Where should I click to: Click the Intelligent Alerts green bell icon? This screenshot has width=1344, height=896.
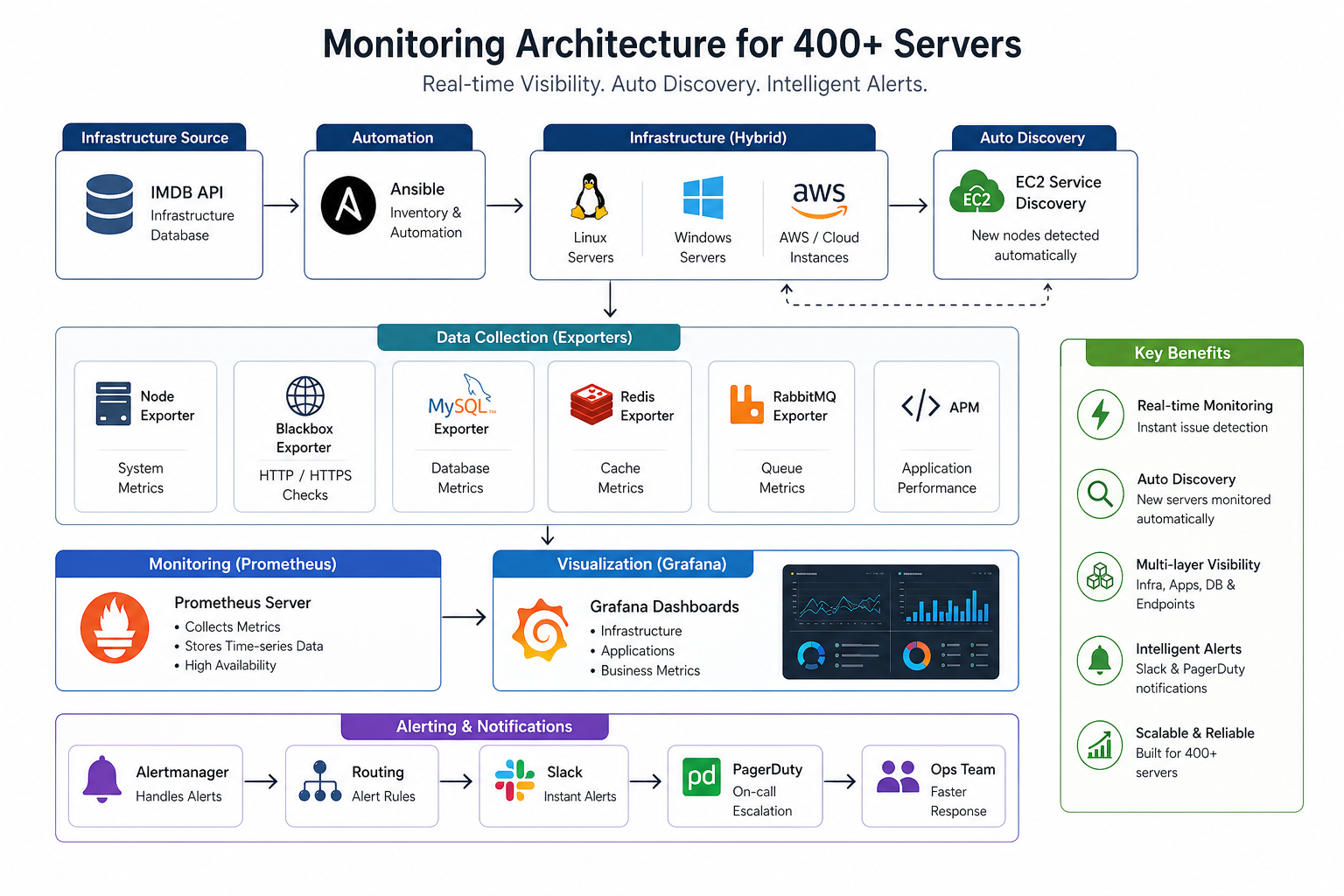[x=1100, y=661]
